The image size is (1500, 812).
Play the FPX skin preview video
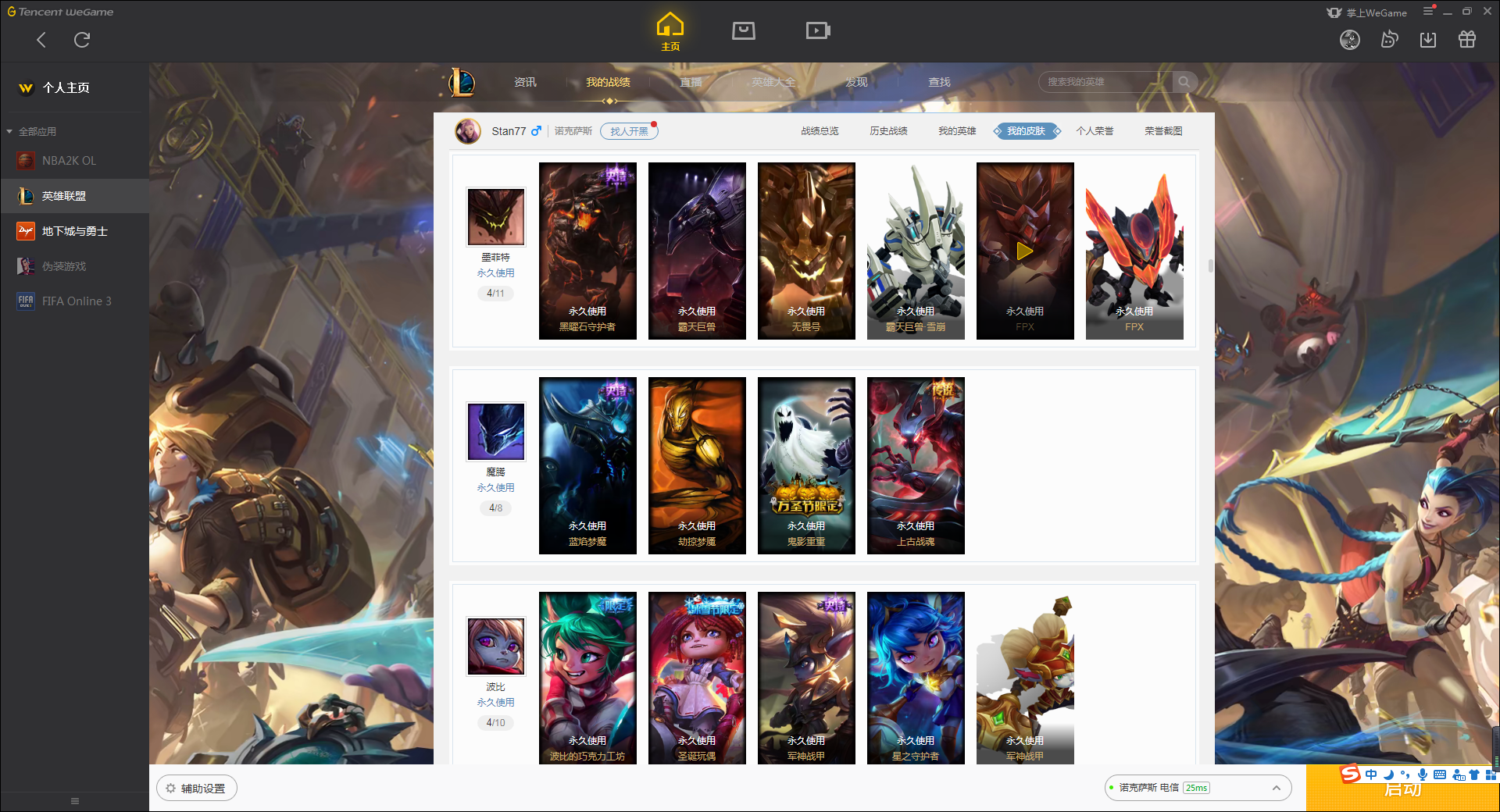(1025, 251)
